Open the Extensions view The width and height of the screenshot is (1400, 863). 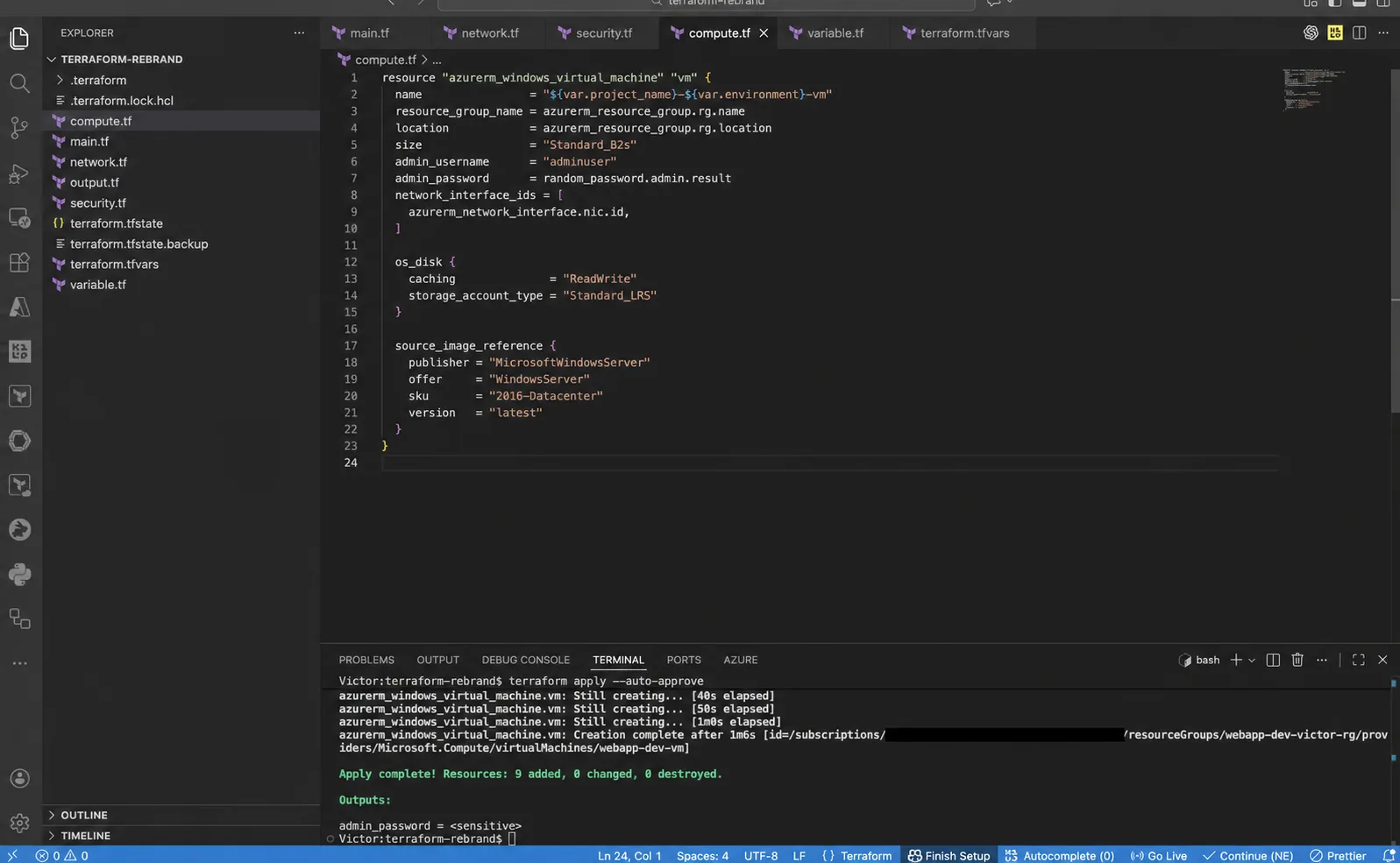[x=19, y=262]
